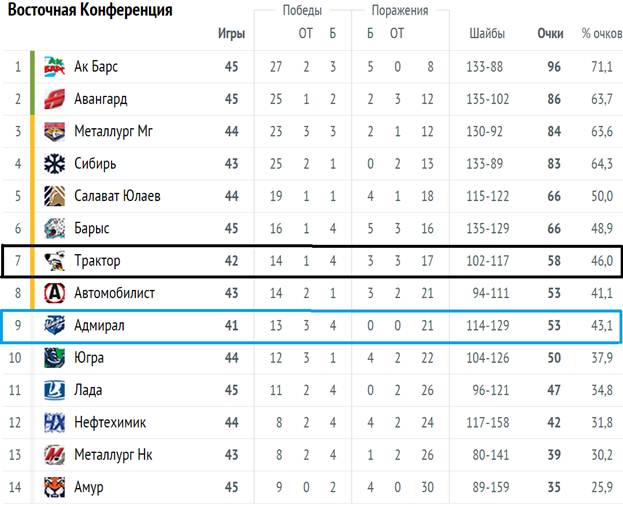This screenshot has width=623, height=506.
Task: Open the Адмирал team logo
Action: [x=54, y=325]
